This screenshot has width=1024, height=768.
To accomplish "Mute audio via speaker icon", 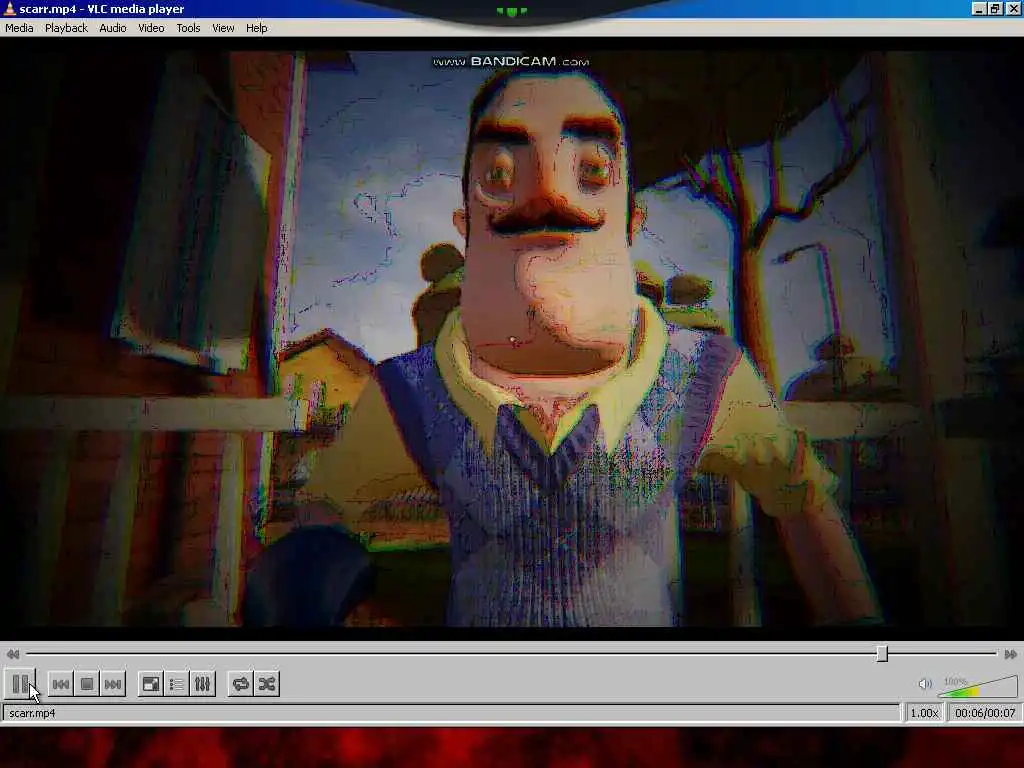I will pyautogui.click(x=925, y=684).
